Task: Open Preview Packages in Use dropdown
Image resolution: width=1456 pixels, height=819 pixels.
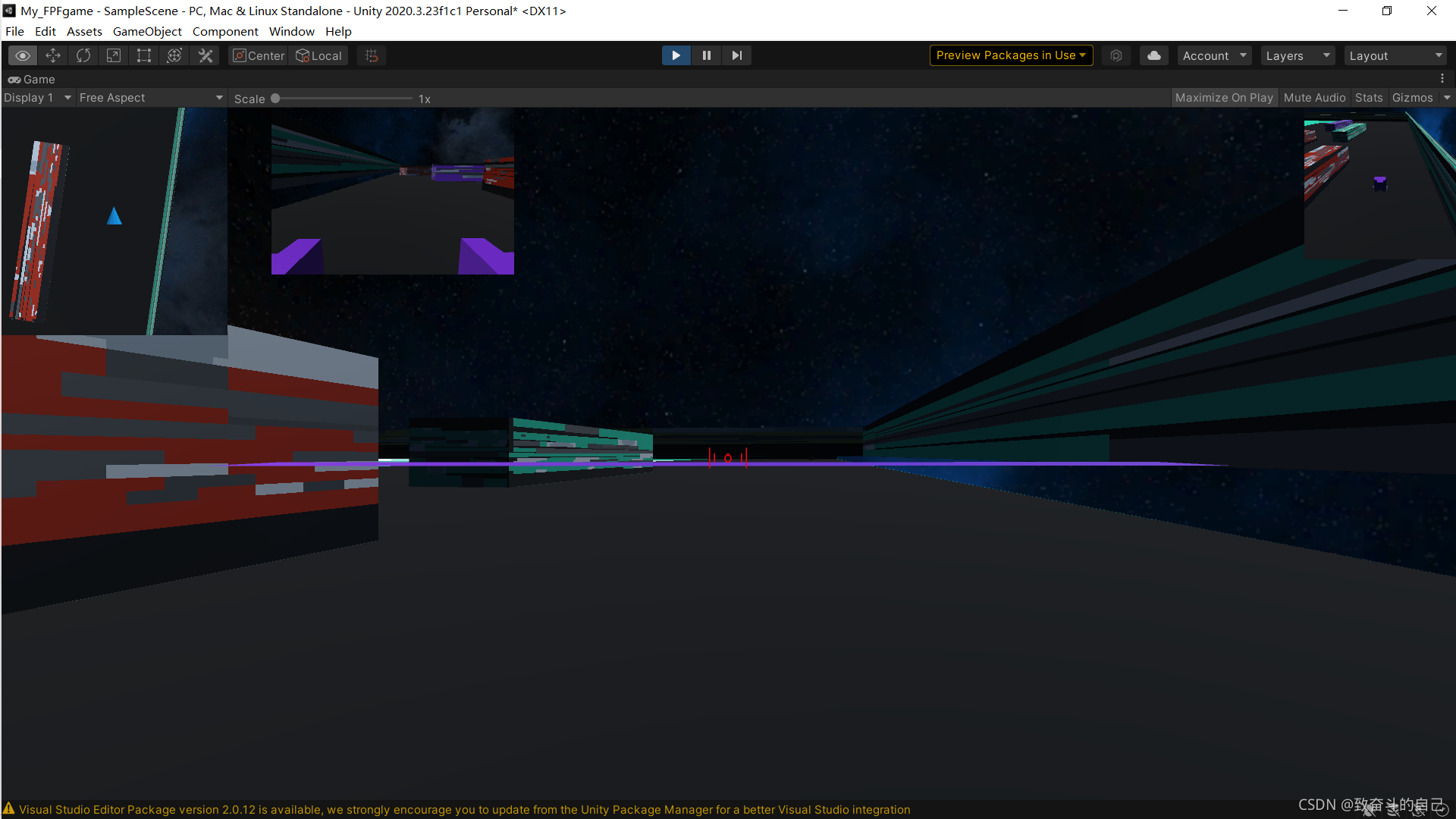Action: pyautogui.click(x=1011, y=55)
